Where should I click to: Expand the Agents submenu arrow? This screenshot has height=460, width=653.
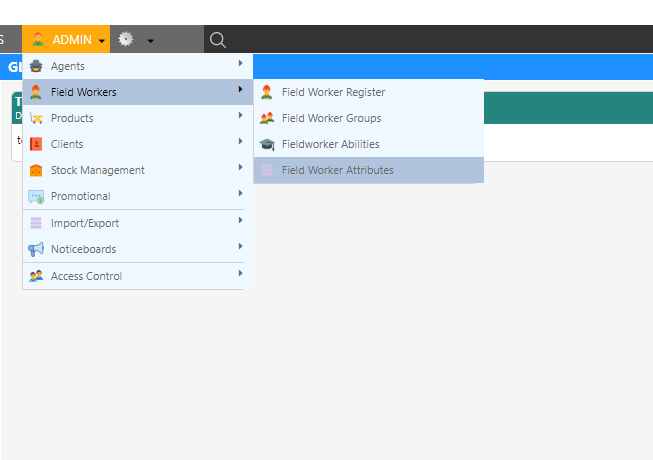coord(240,65)
